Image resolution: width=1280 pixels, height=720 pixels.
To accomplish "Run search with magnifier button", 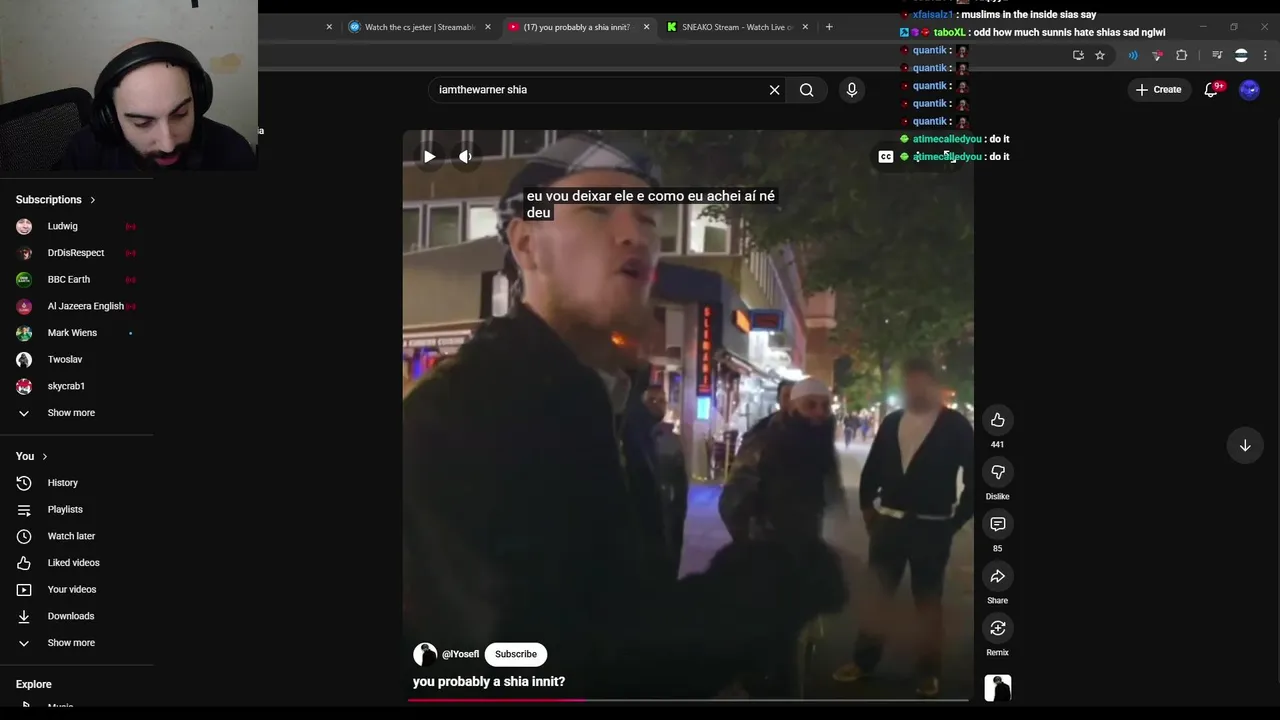I will 806,90.
